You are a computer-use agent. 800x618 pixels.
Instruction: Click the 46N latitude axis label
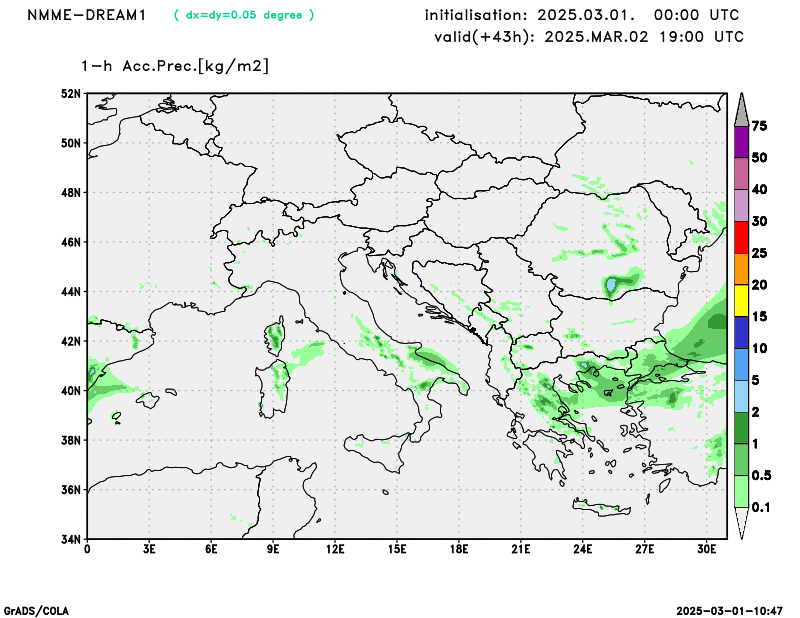(x=71, y=242)
